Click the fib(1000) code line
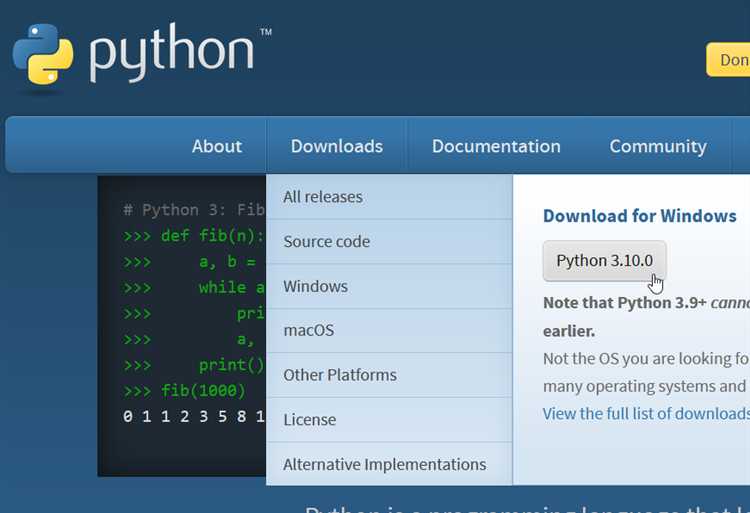Screen dimensions: 750x513 184,391
